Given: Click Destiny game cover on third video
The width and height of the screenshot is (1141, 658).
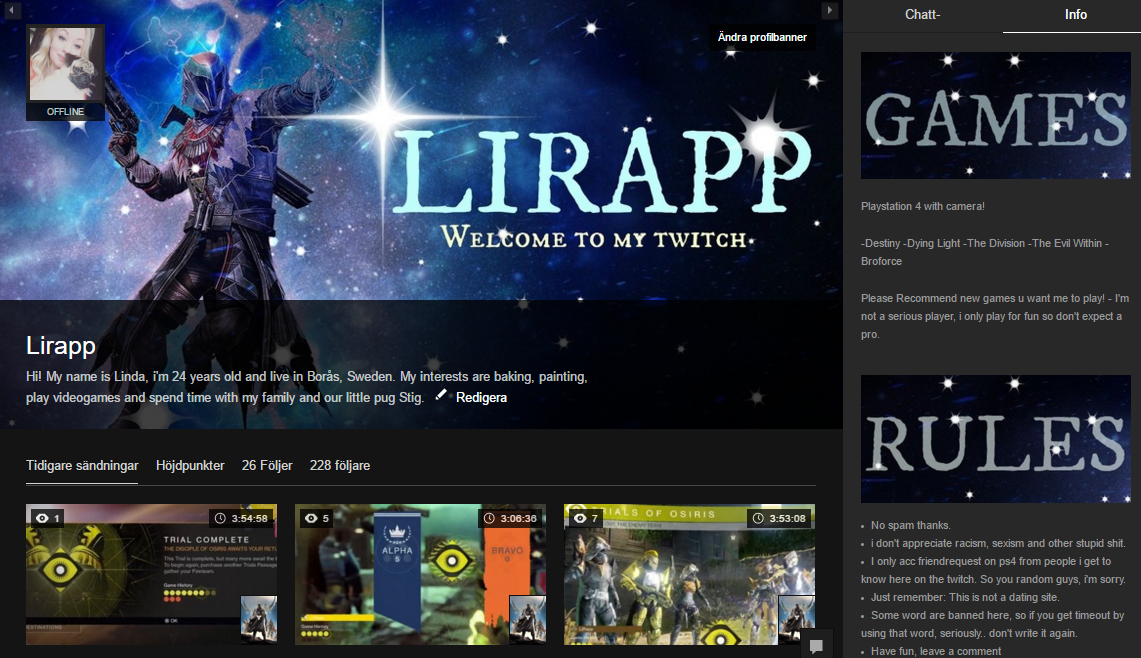Looking at the screenshot, I should pyautogui.click(x=797, y=619).
